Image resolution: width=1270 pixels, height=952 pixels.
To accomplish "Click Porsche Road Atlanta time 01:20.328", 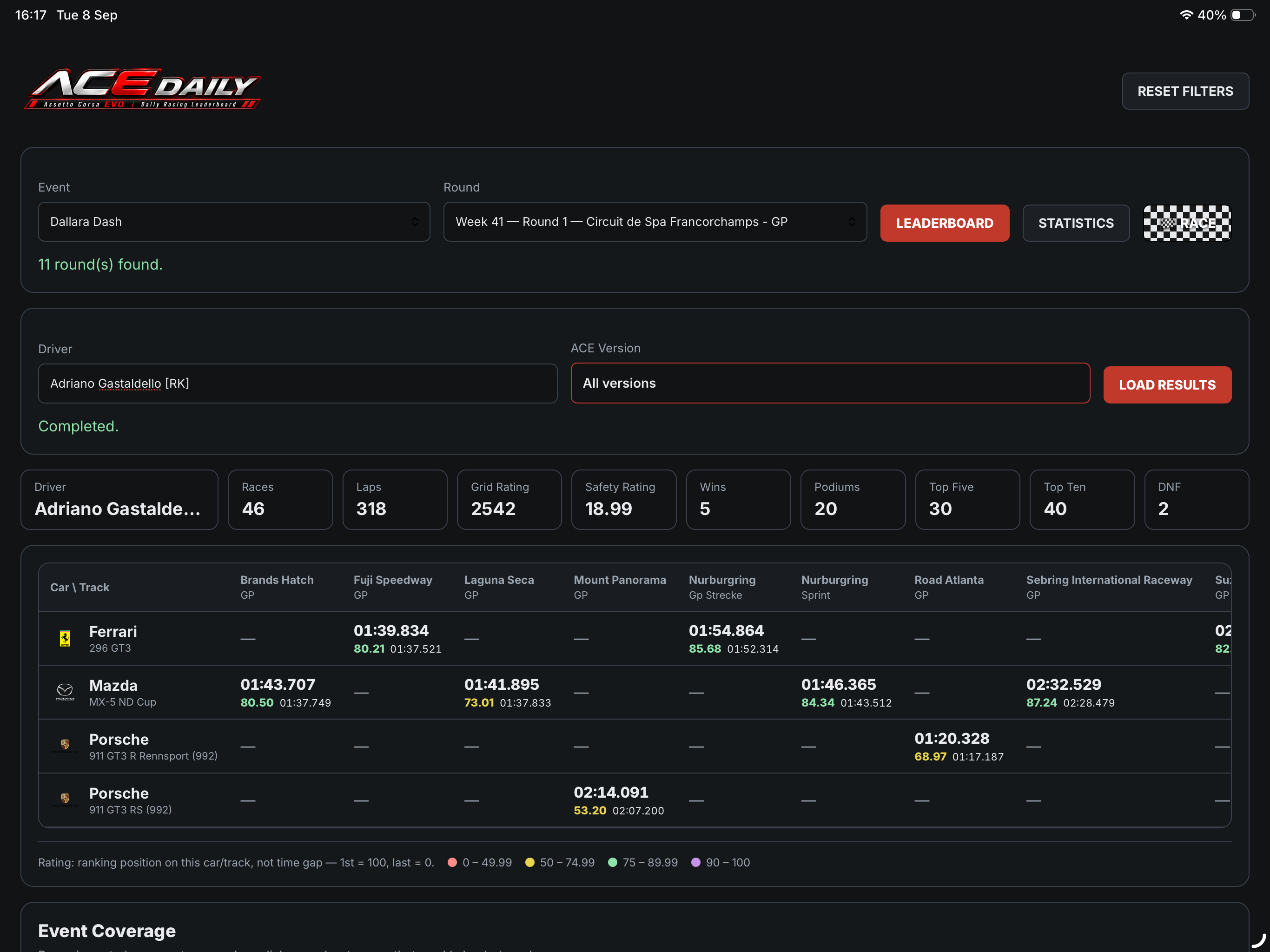I will (952, 738).
